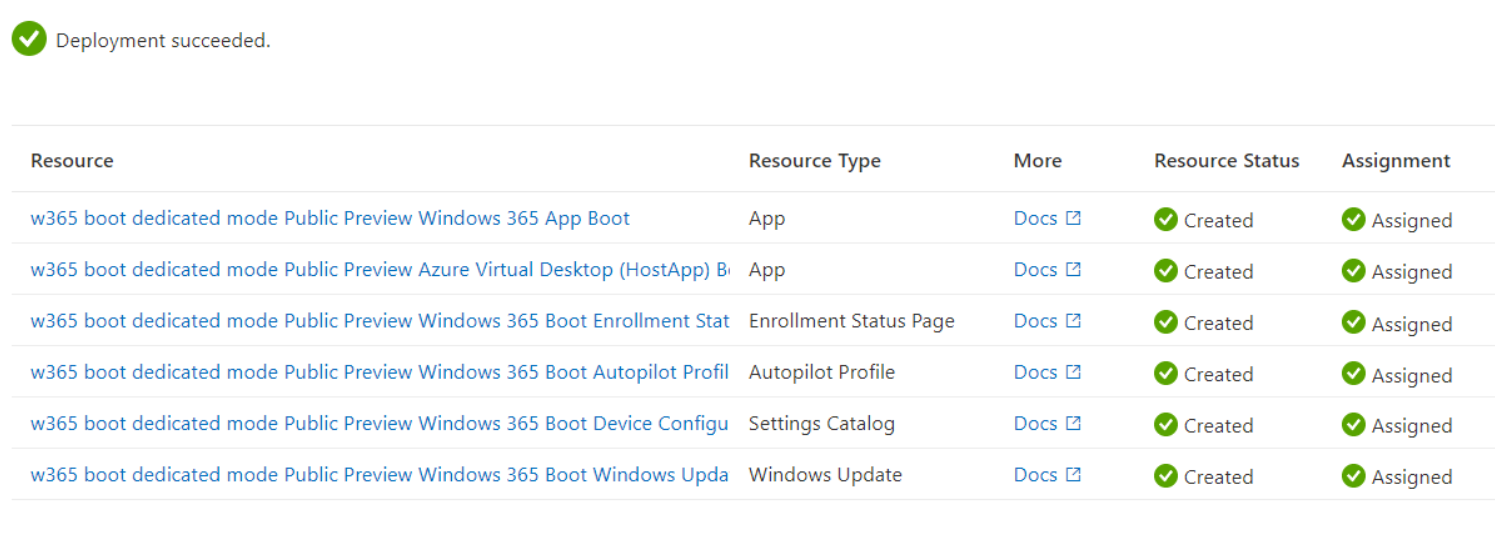The height and width of the screenshot is (536, 1495).
Task: Click Assigned check icon in Enrollment Status Page row
Action: click(x=1354, y=322)
